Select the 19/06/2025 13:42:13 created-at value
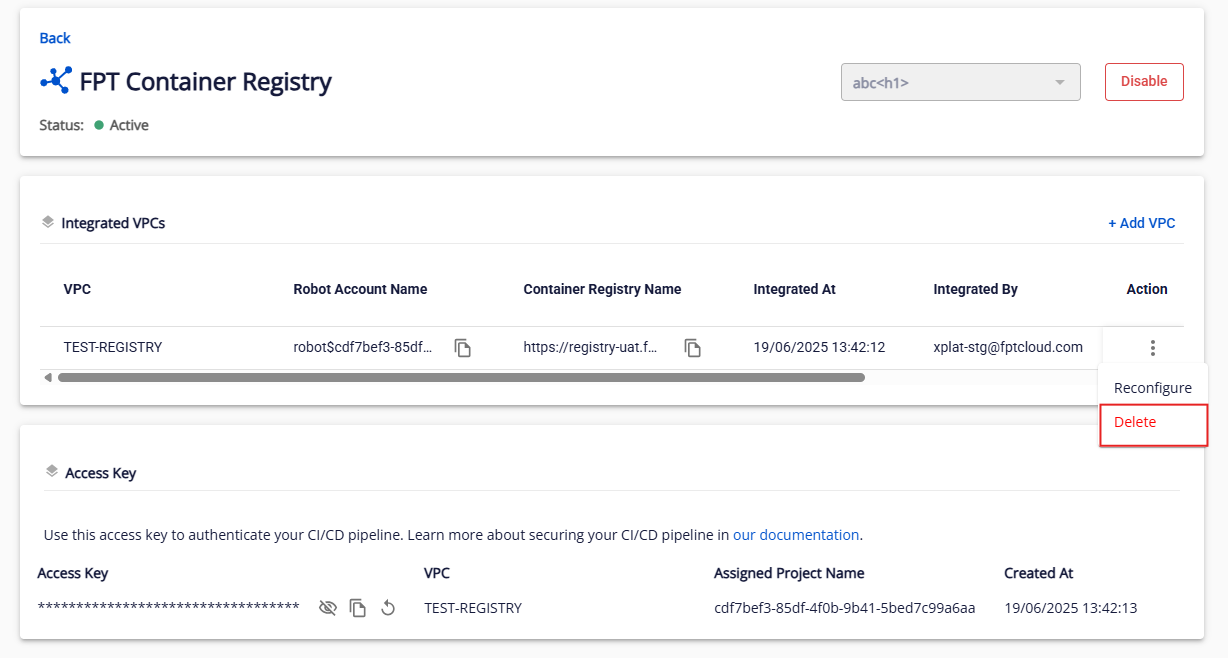The image size is (1228, 658). (1070, 608)
